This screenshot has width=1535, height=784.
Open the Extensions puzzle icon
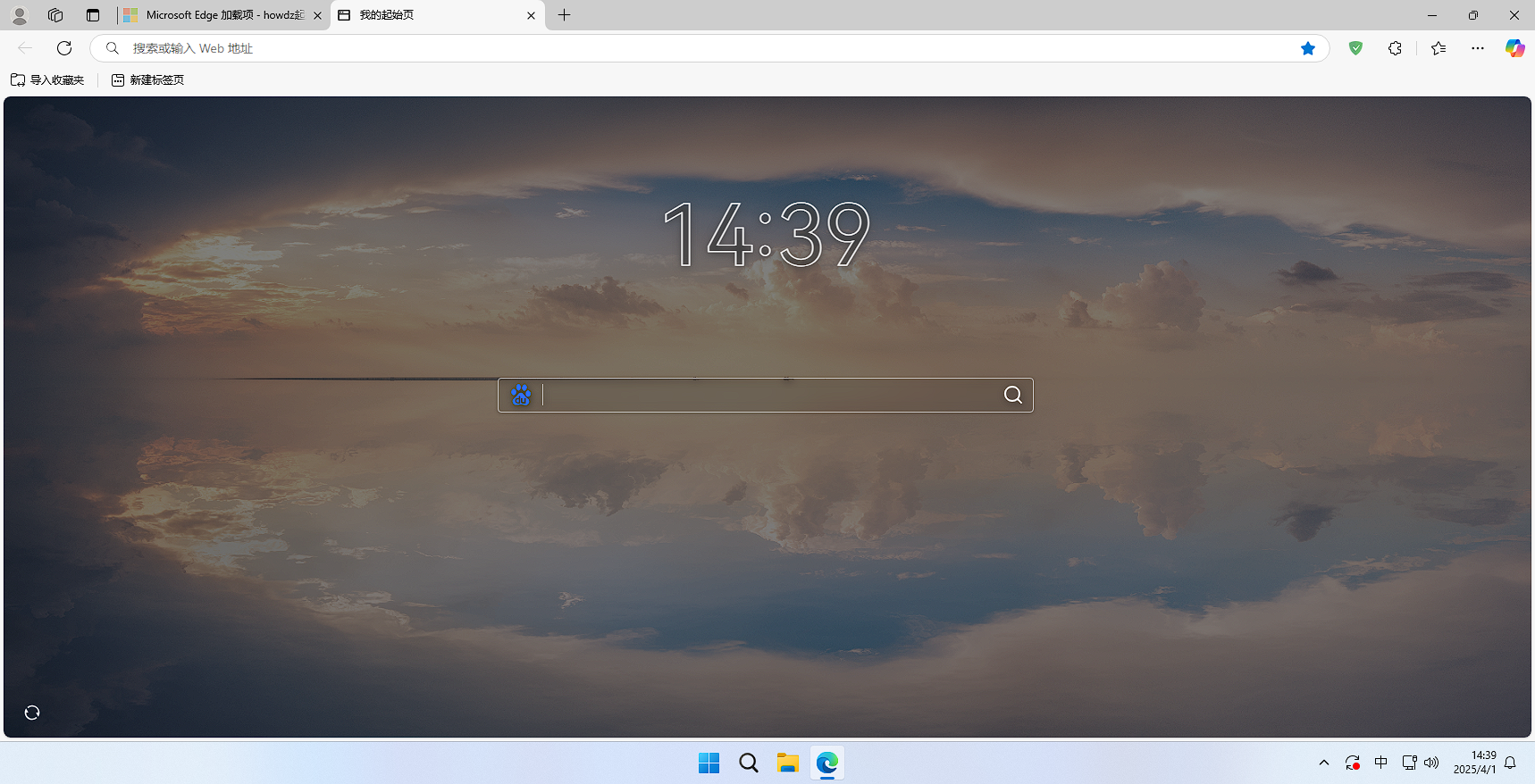point(1395,48)
